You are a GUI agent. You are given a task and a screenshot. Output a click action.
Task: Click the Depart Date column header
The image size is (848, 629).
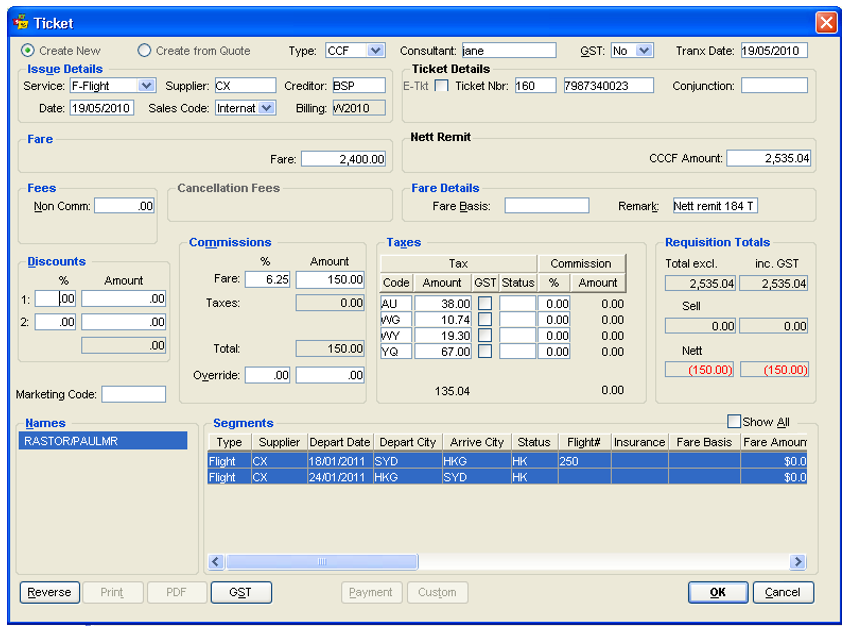point(340,442)
